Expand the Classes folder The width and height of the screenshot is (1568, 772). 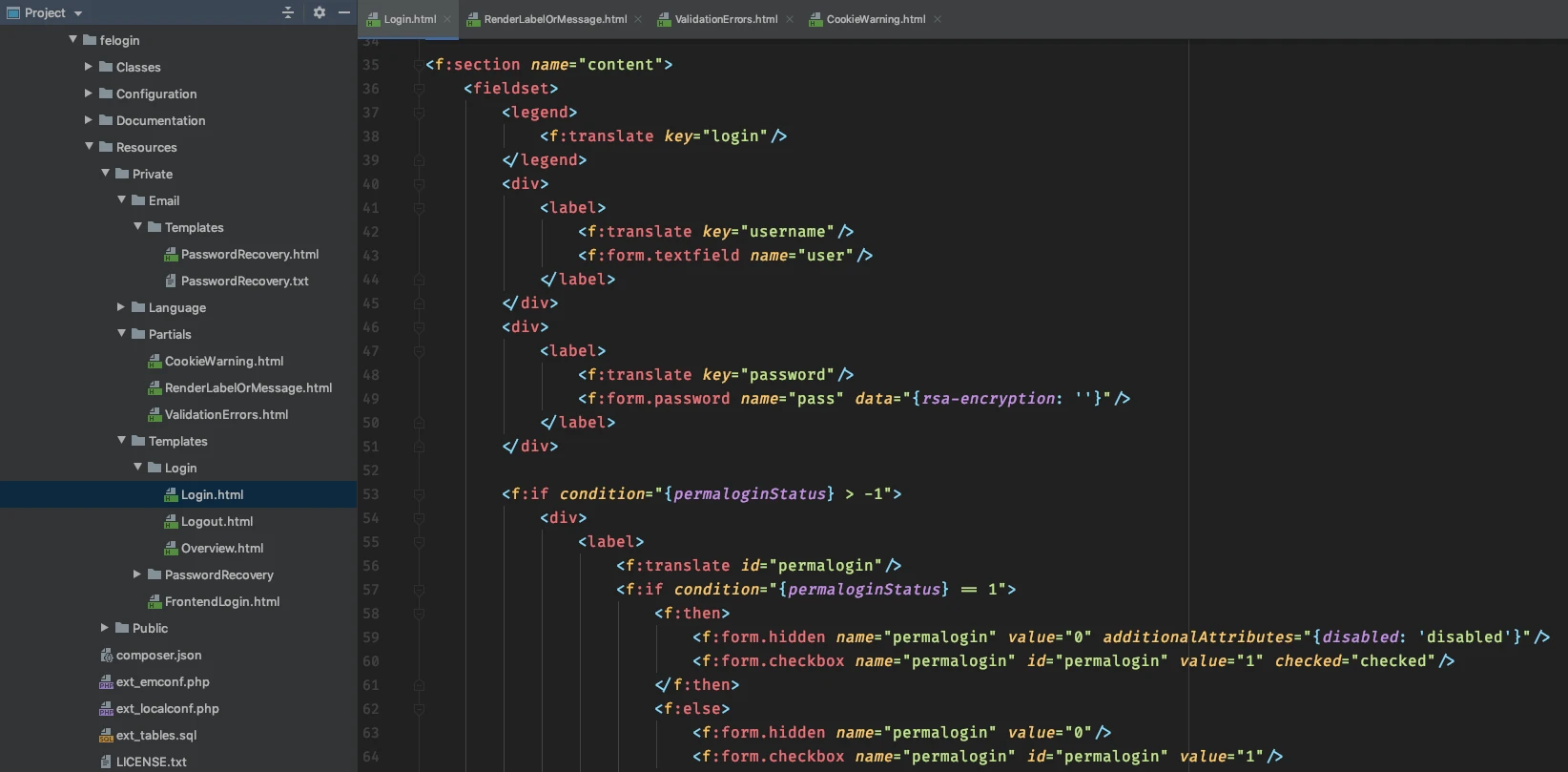[x=89, y=66]
